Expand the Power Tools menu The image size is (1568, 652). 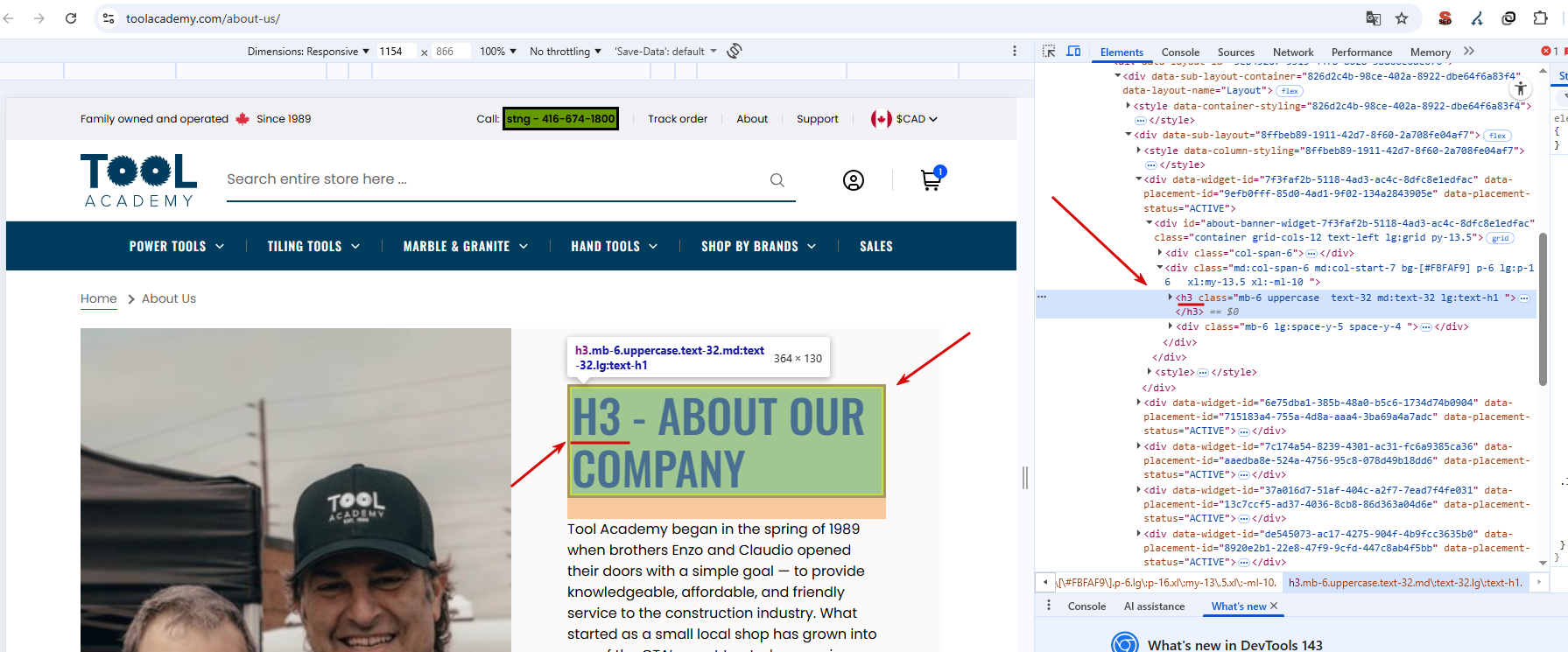coord(177,247)
